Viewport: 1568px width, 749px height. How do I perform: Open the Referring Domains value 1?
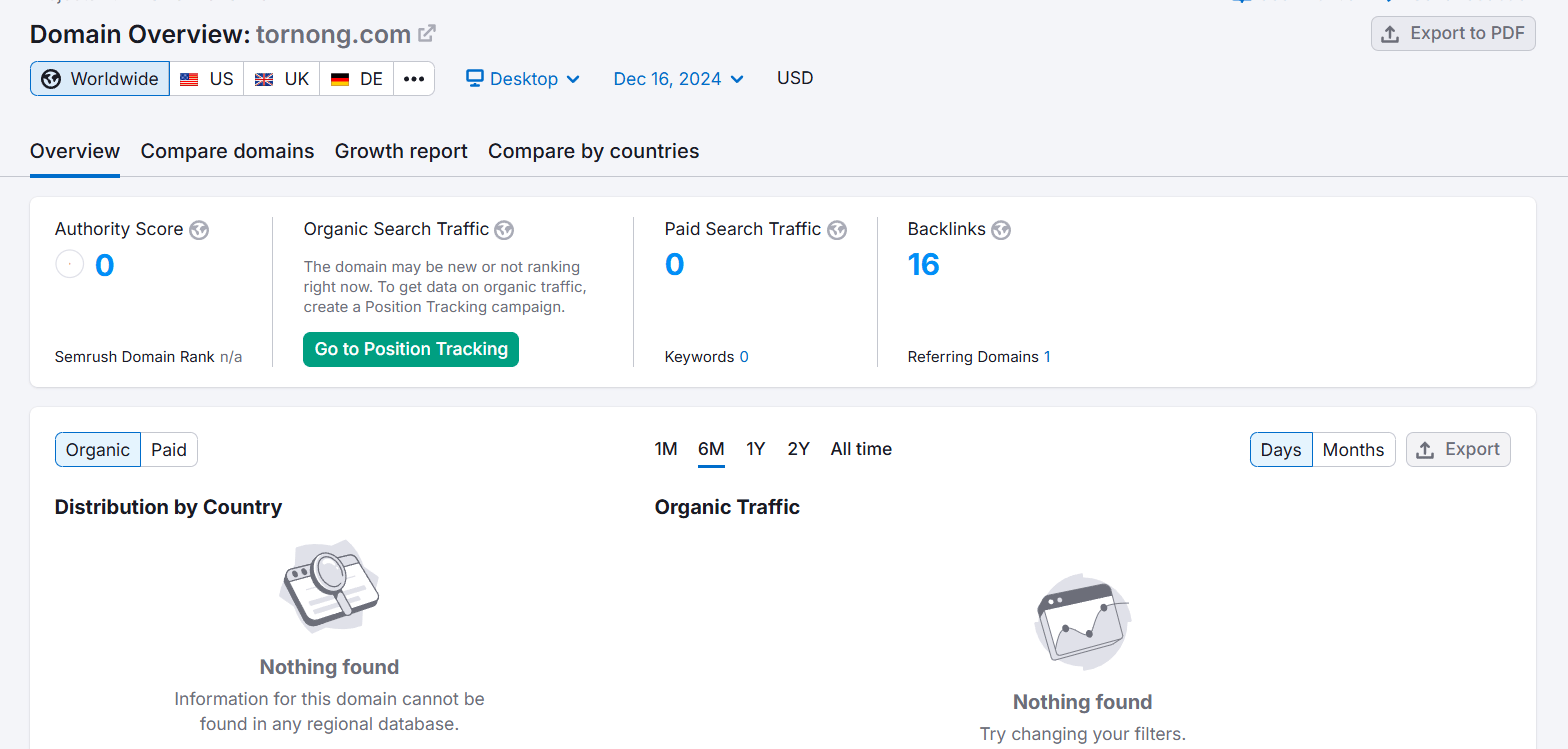1047,357
